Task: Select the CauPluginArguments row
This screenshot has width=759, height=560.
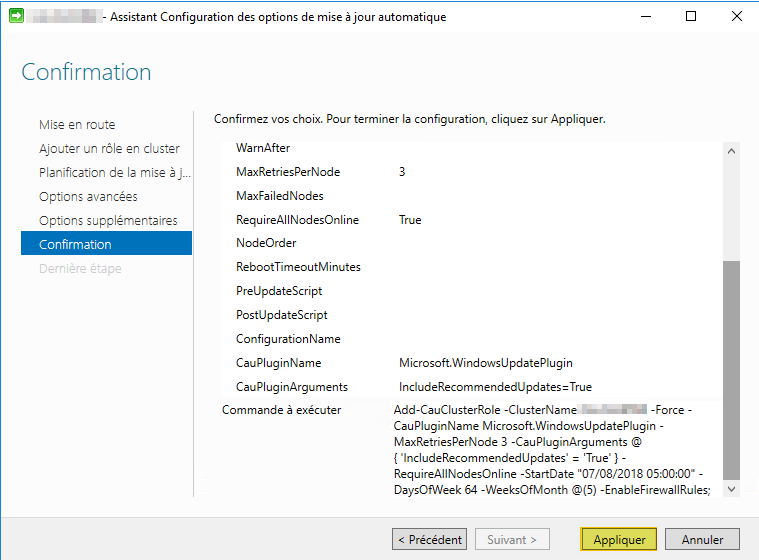Action: pos(292,387)
